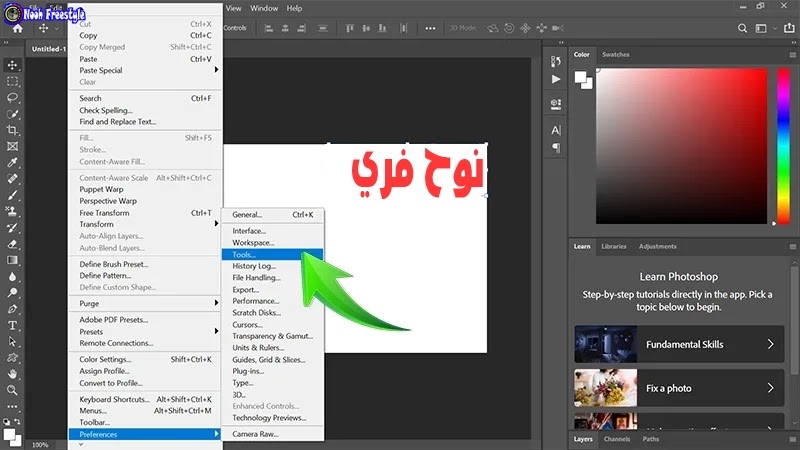Open Fix a photo tutorial chevron

[x=770, y=388]
